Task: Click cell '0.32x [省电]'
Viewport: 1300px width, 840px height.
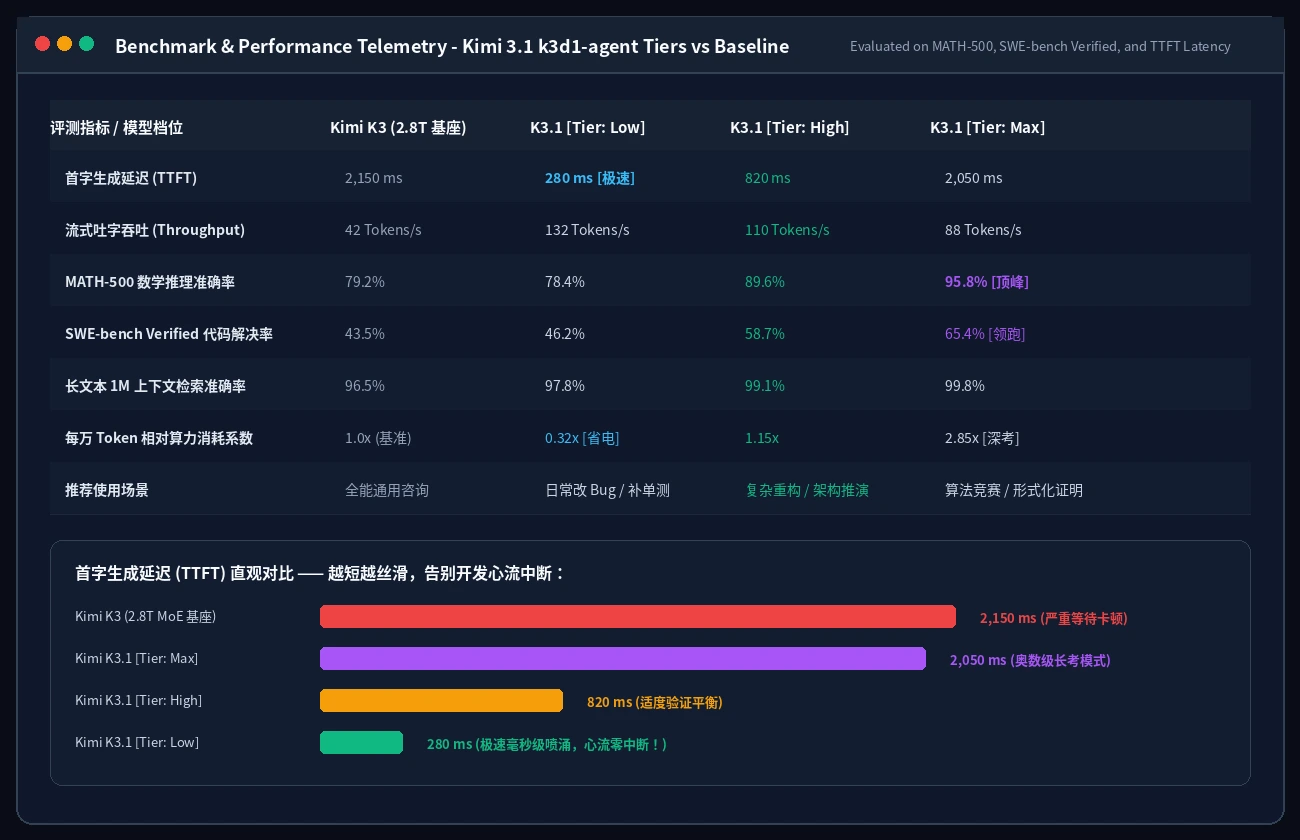Action: (x=583, y=438)
